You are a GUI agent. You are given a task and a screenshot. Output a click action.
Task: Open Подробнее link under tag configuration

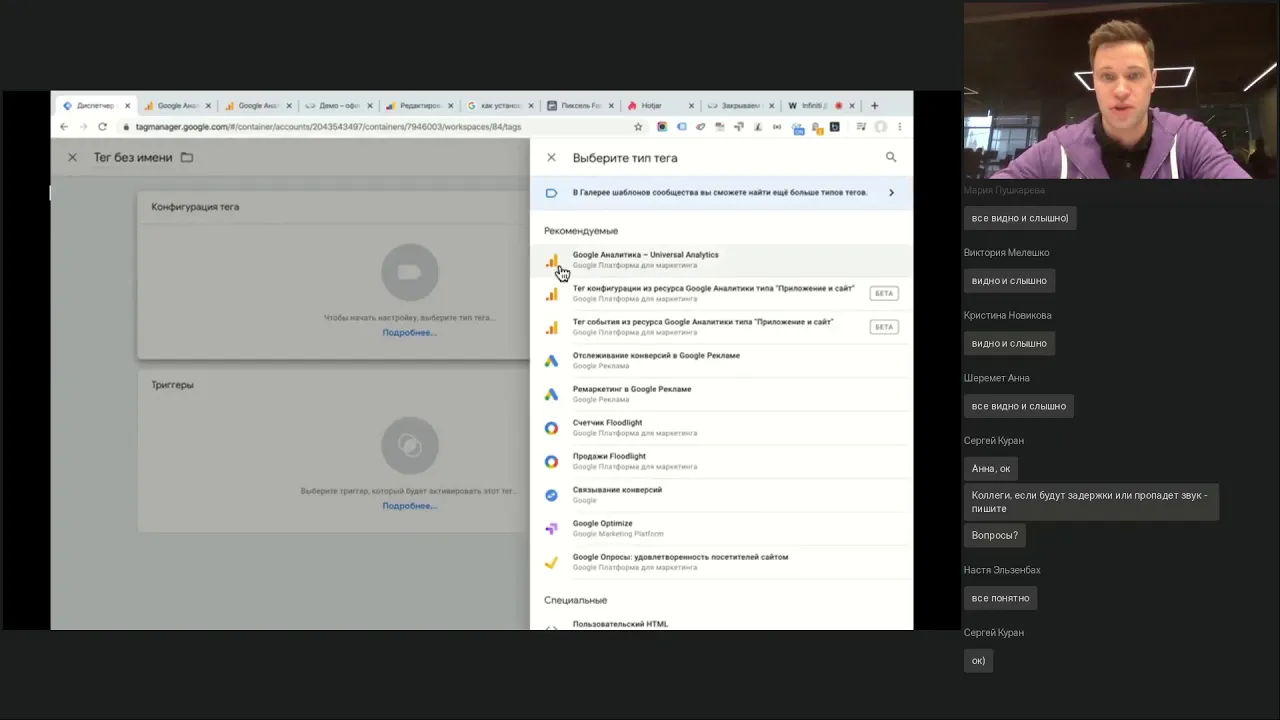click(409, 332)
